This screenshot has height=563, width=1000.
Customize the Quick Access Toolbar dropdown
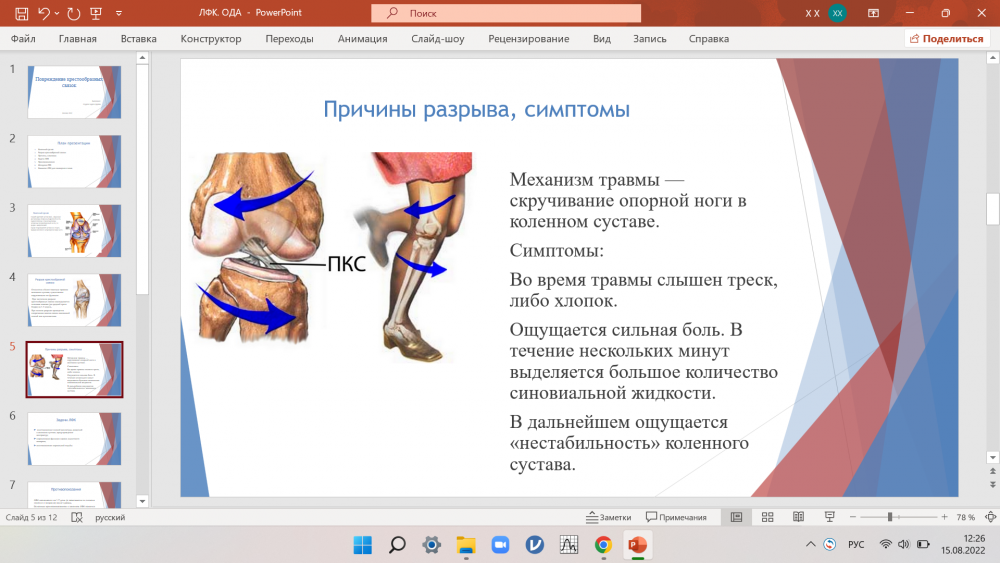coord(119,13)
